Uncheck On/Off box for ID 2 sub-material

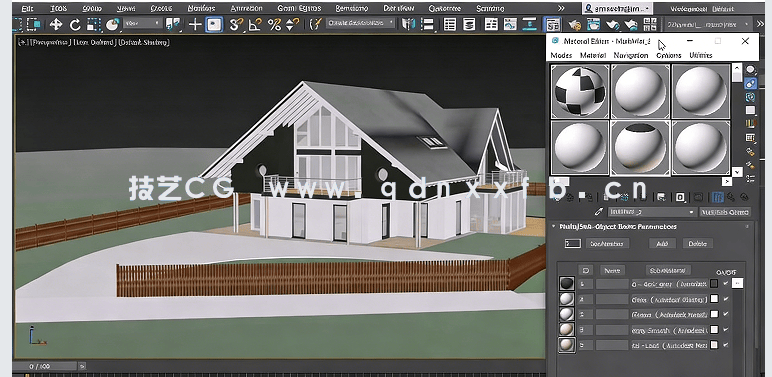pos(726,299)
